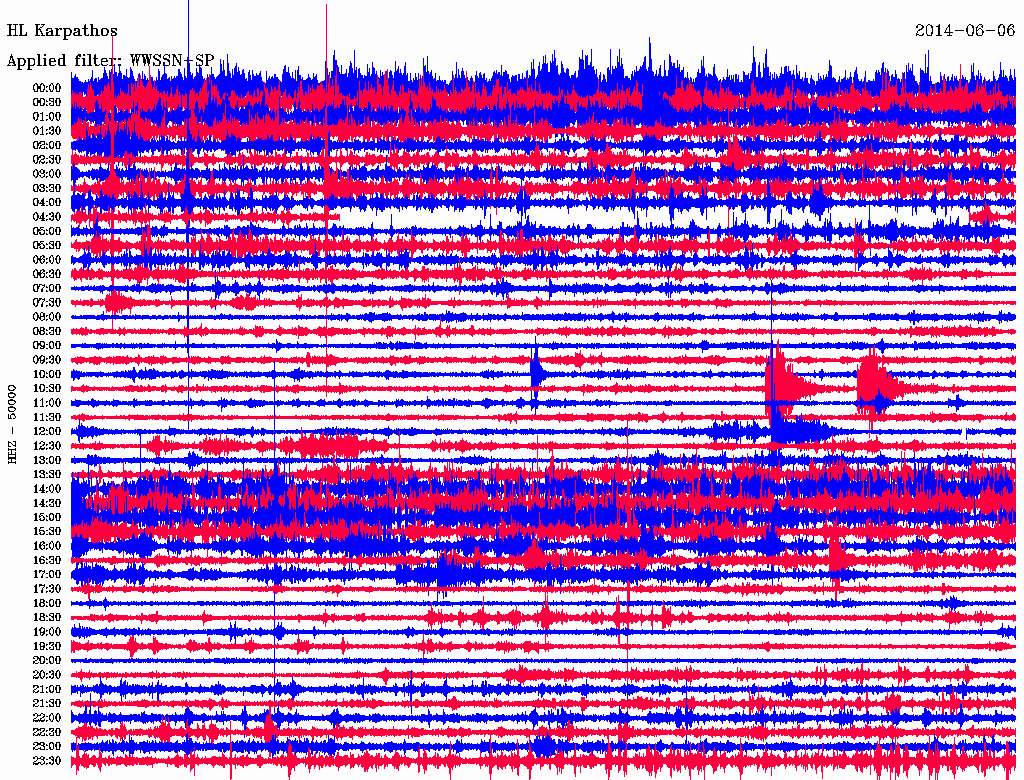Click the station title 'HL Karpathos'
Viewport: 1024px width, 780px height.
point(62,31)
